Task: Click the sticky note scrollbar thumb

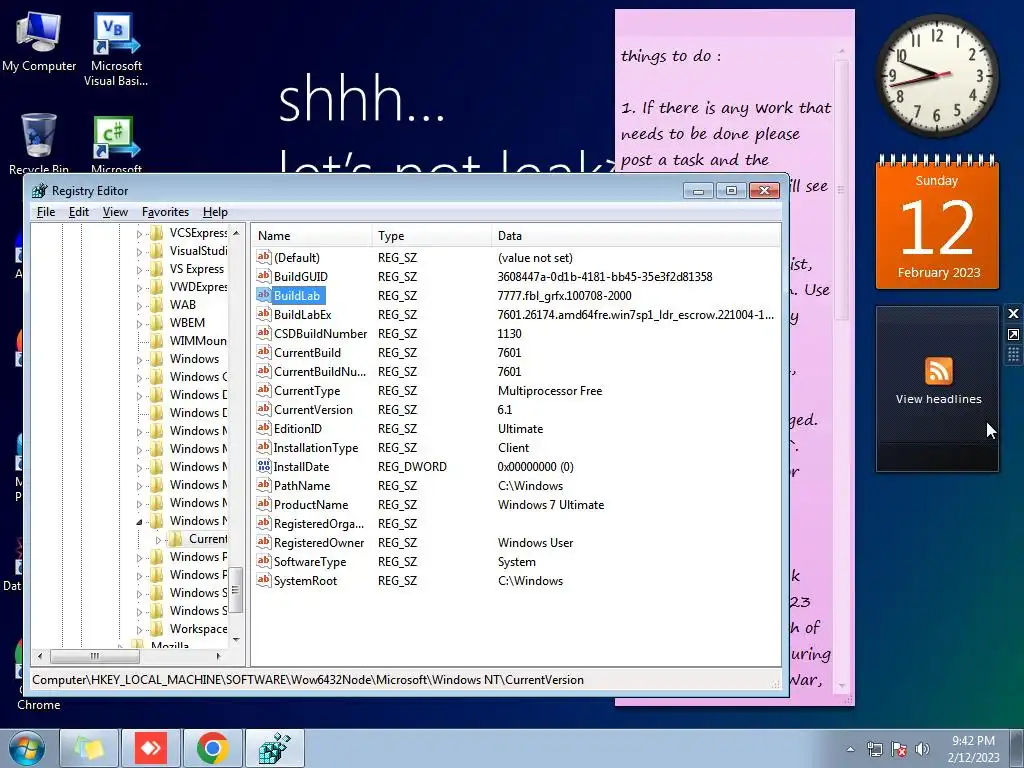Action: [841, 189]
